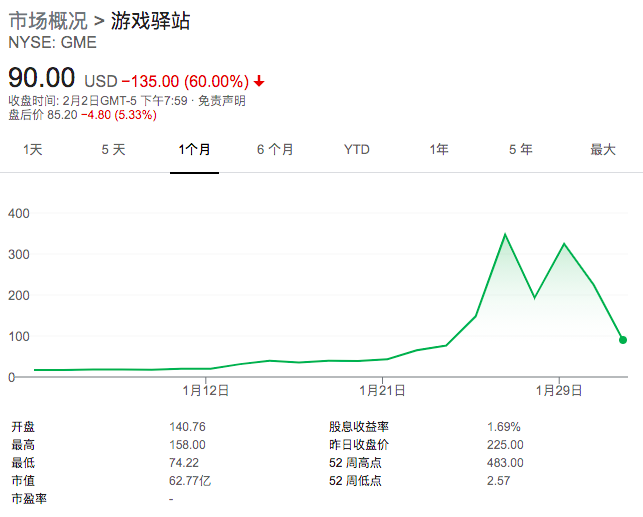Click the 市值 label

[x=23, y=481]
